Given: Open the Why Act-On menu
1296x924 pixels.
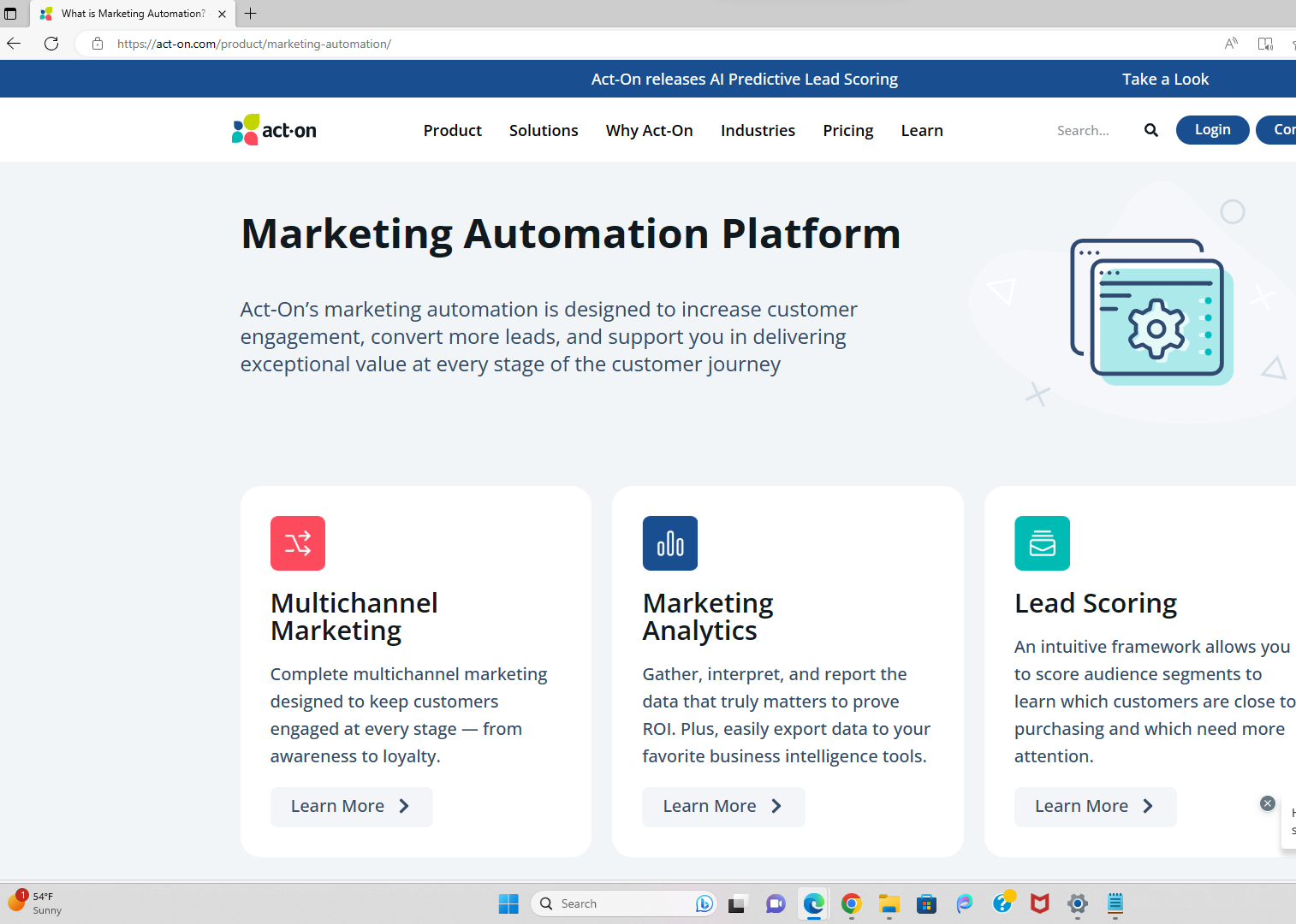Looking at the screenshot, I should [x=650, y=130].
